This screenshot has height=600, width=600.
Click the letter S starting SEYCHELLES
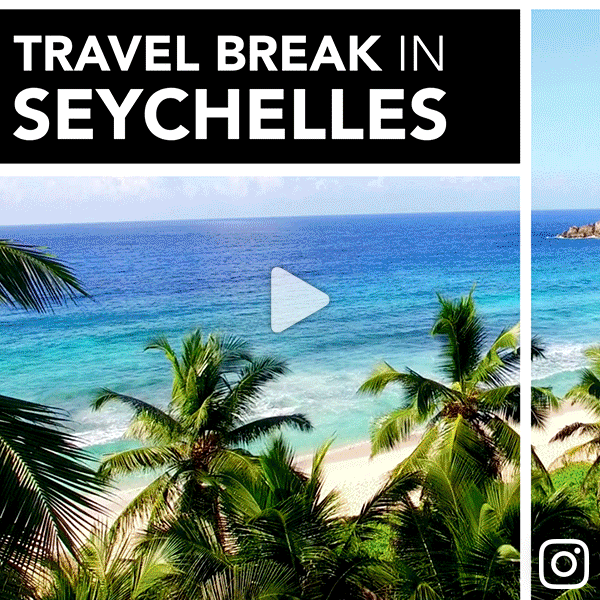31,114
